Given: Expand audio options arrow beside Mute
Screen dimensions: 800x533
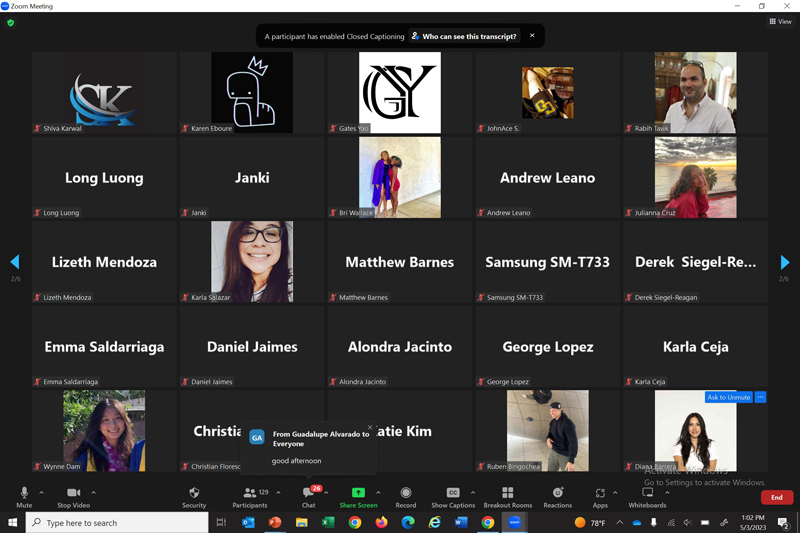Looking at the screenshot, I should (41, 492).
